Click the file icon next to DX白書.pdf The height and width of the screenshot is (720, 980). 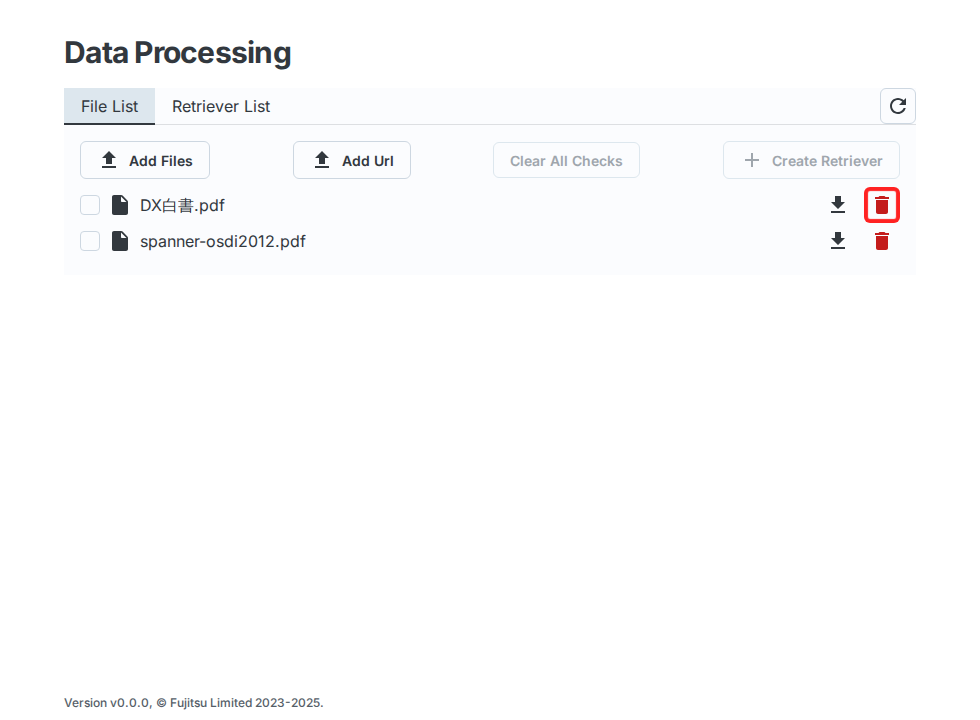point(120,205)
